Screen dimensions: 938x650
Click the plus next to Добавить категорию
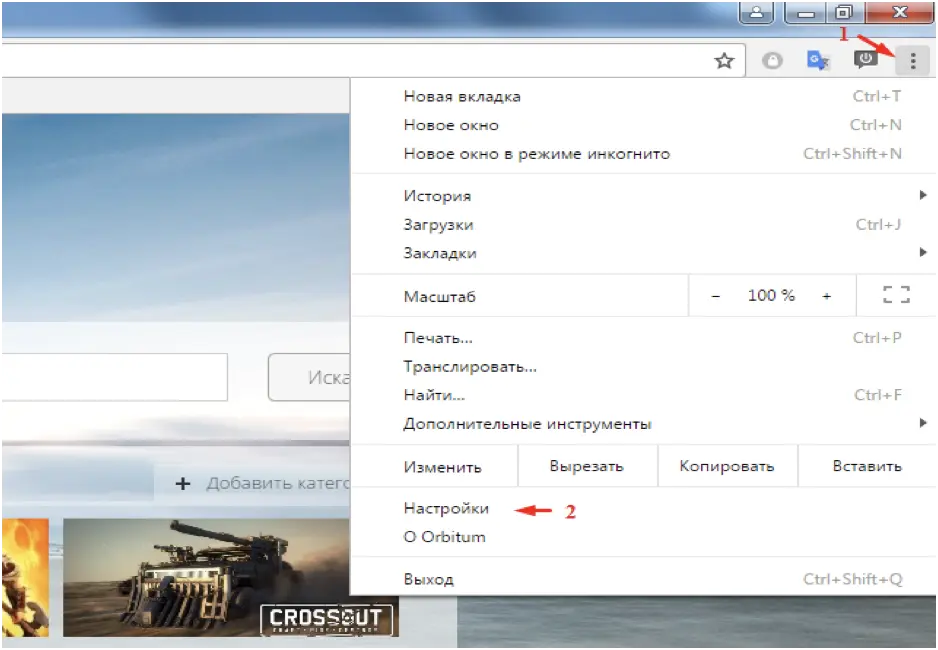[182, 483]
